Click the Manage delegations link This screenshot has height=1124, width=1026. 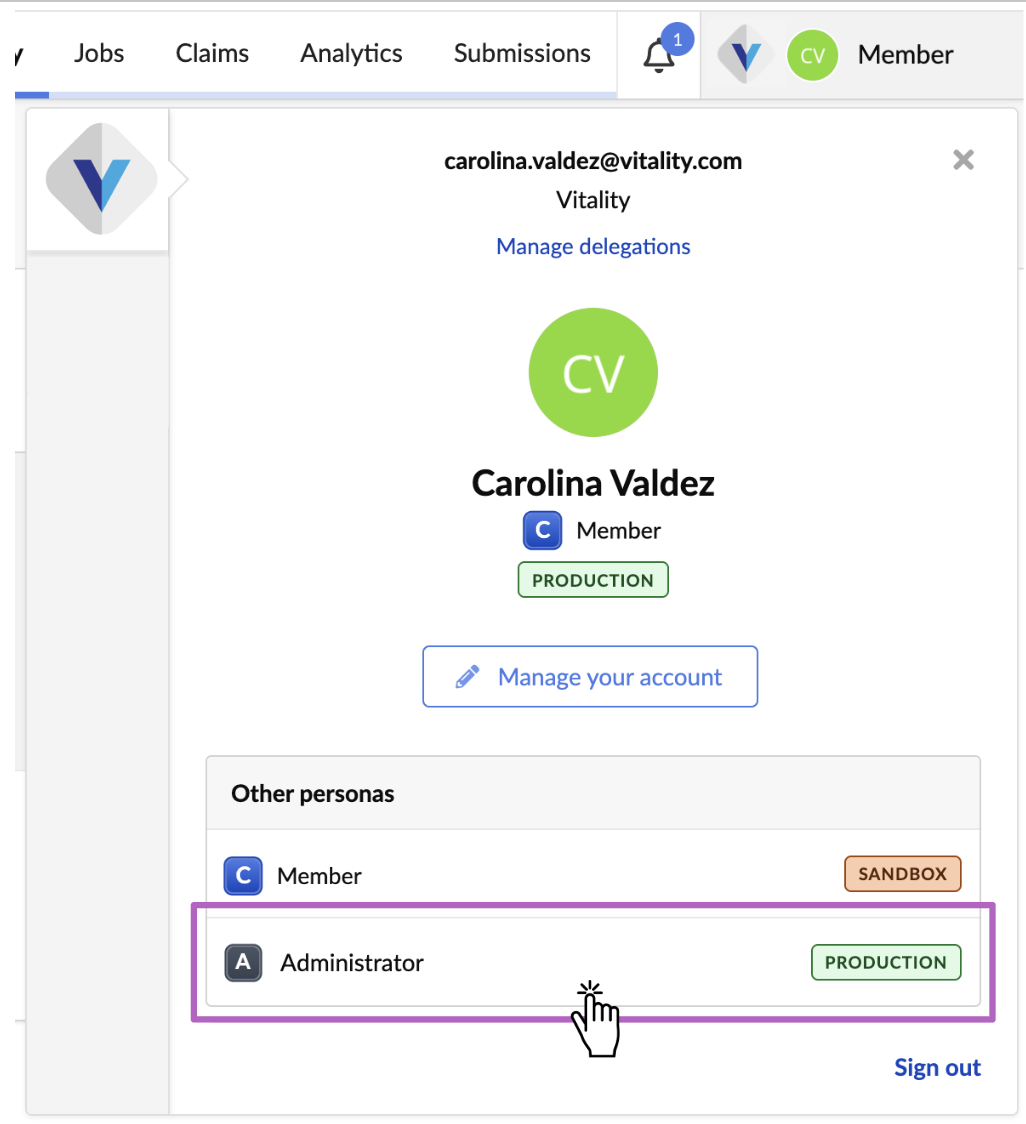click(x=593, y=246)
